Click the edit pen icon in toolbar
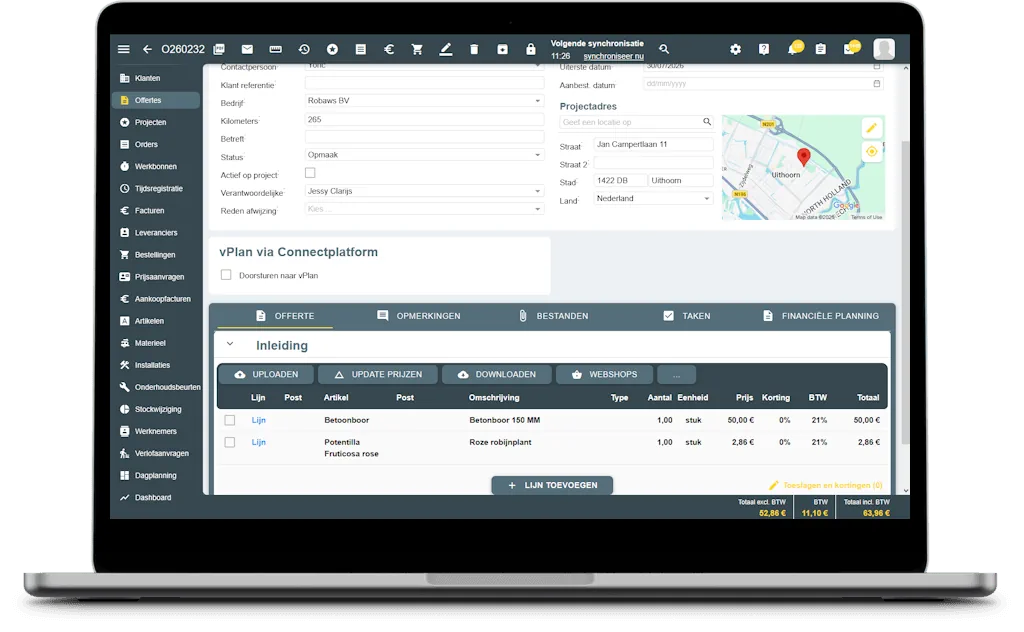This screenshot has width=1024, height=632. tap(445, 49)
